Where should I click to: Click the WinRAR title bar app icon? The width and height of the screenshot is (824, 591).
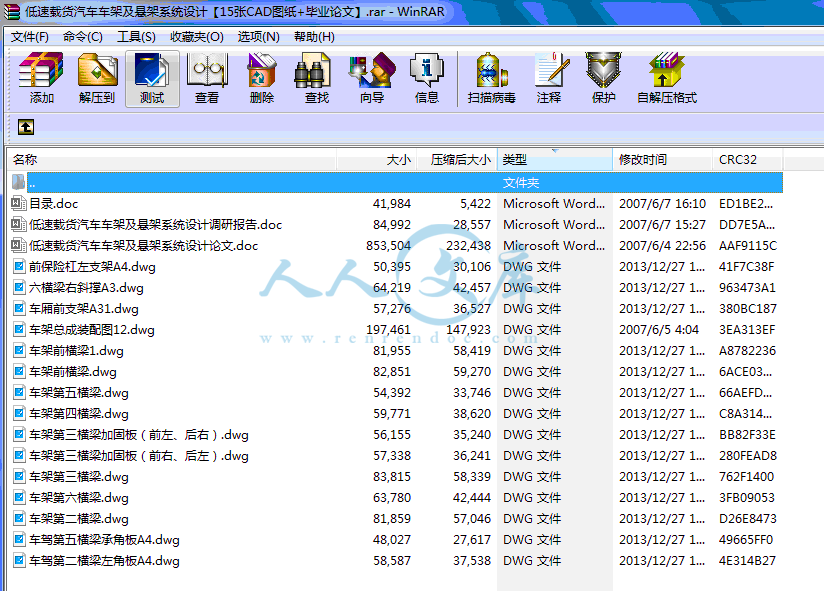pyautogui.click(x=12, y=12)
